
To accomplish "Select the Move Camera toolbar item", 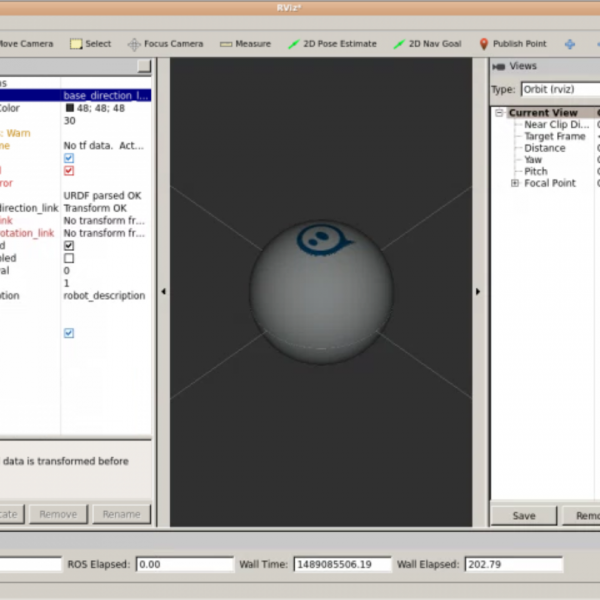I will (26, 44).
